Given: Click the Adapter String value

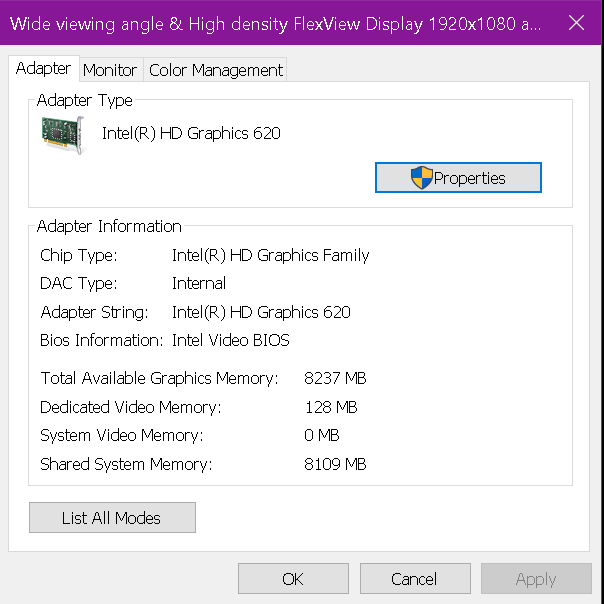Looking at the screenshot, I should click(261, 312).
